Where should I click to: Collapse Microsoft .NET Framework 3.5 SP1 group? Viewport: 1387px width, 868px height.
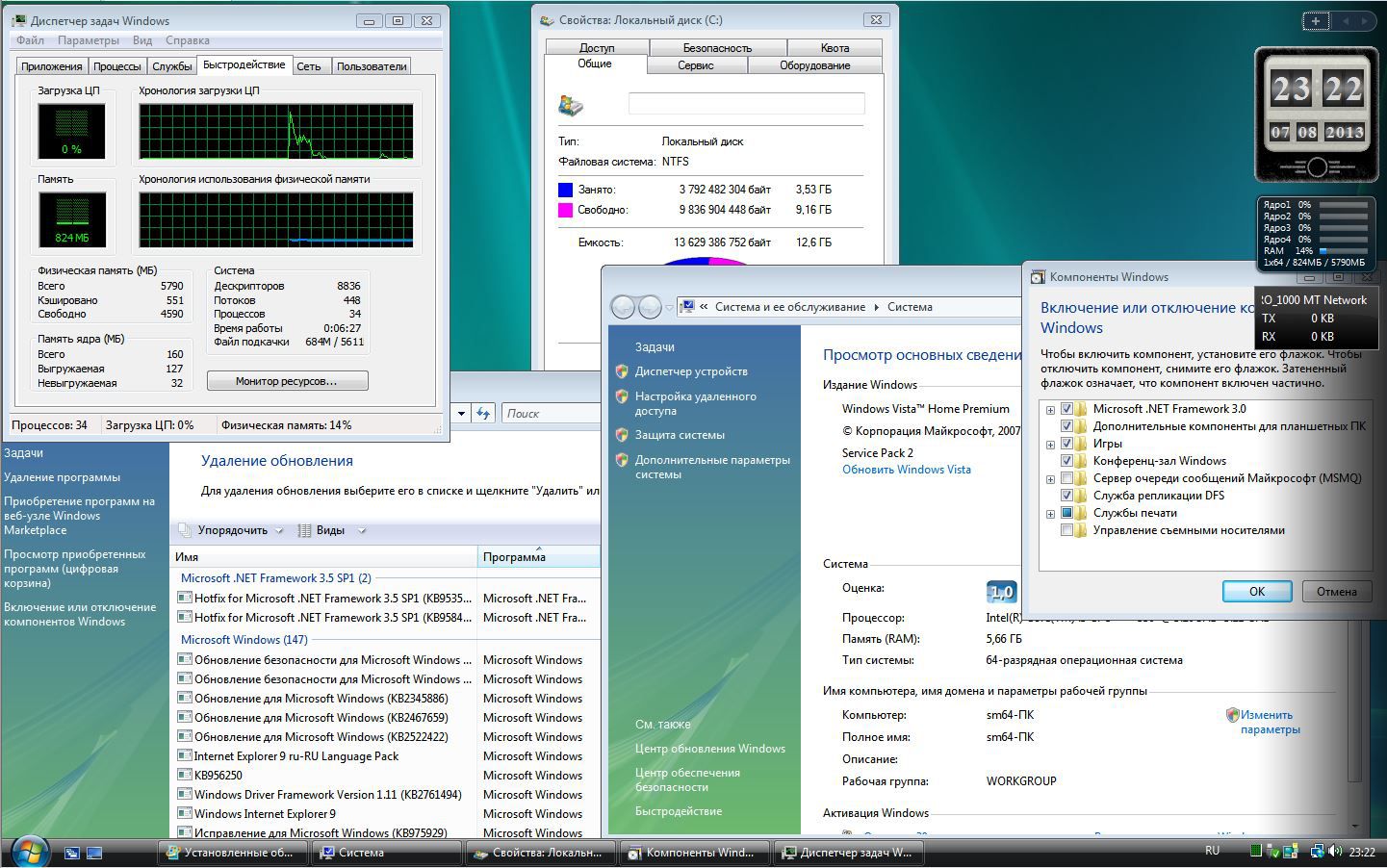click(275, 578)
